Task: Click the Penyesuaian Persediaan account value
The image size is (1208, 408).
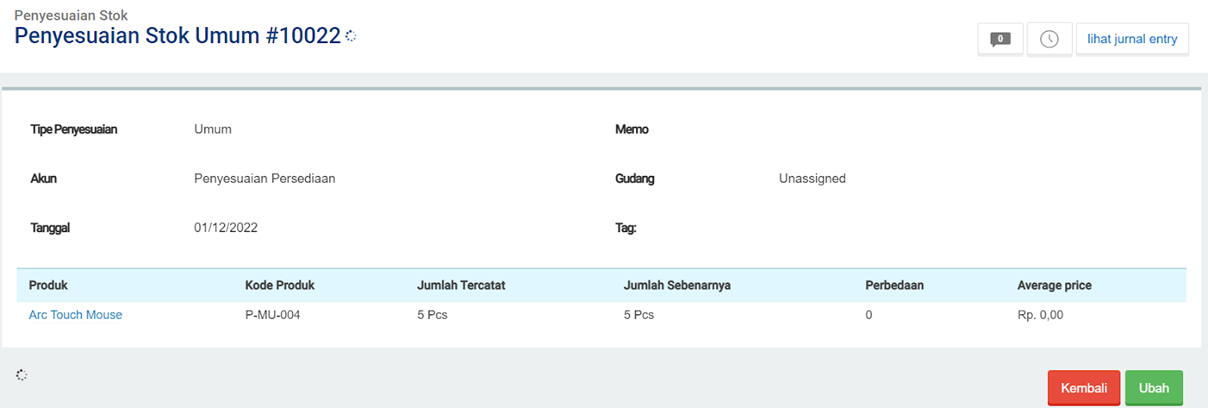Action: coord(264,179)
